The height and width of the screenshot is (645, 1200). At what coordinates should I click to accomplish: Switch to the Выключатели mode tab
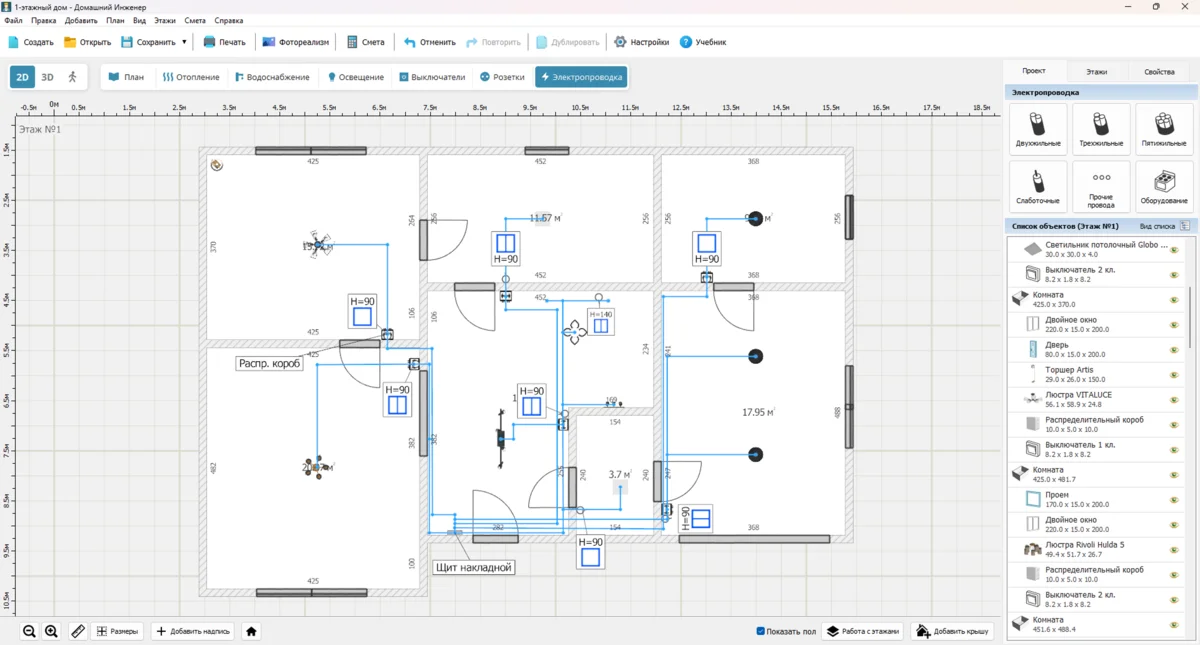[x=432, y=77]
